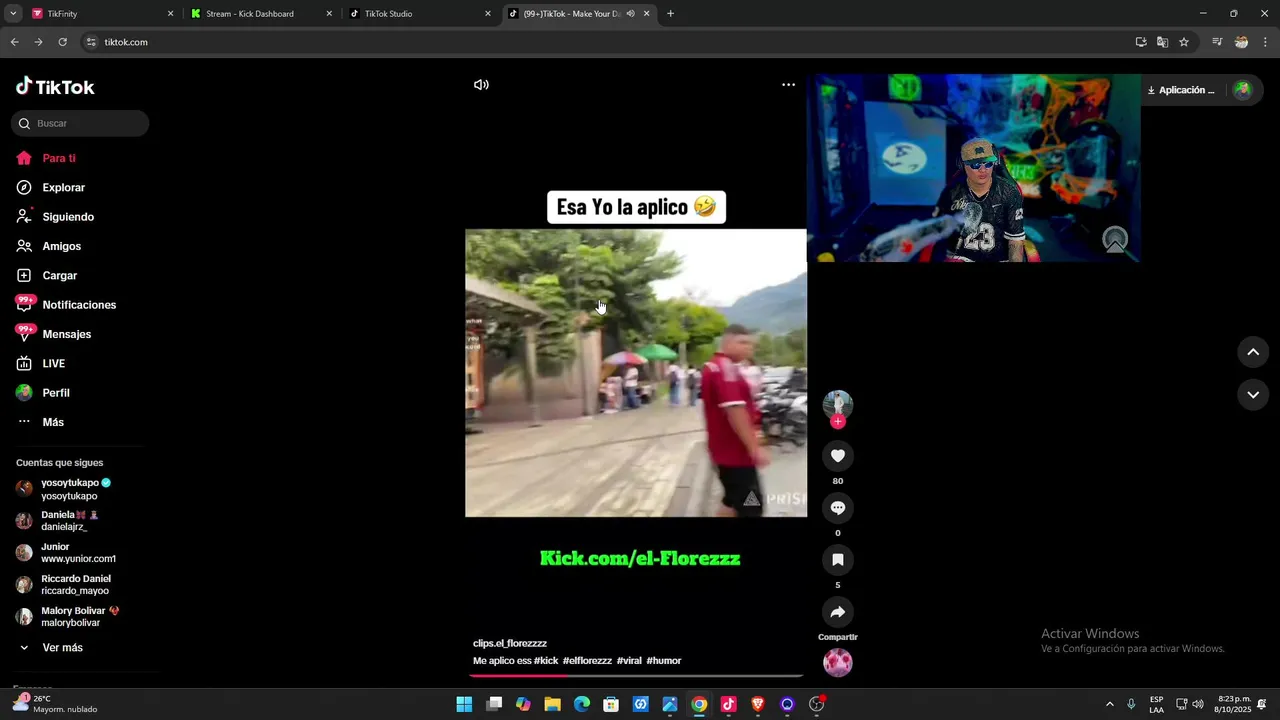1280x720 pixels.
Task: Show hidden system tray icons
Action: pyautogui.click(x=1109, y=704)
